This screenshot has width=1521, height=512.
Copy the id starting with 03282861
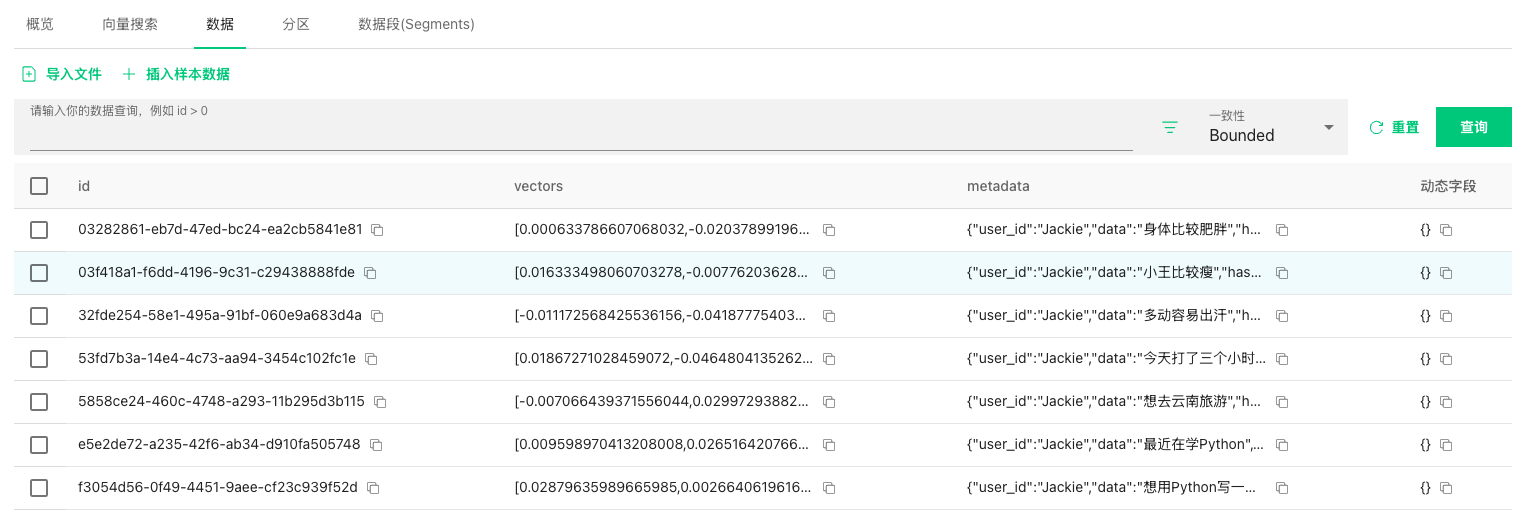[377, 230]
